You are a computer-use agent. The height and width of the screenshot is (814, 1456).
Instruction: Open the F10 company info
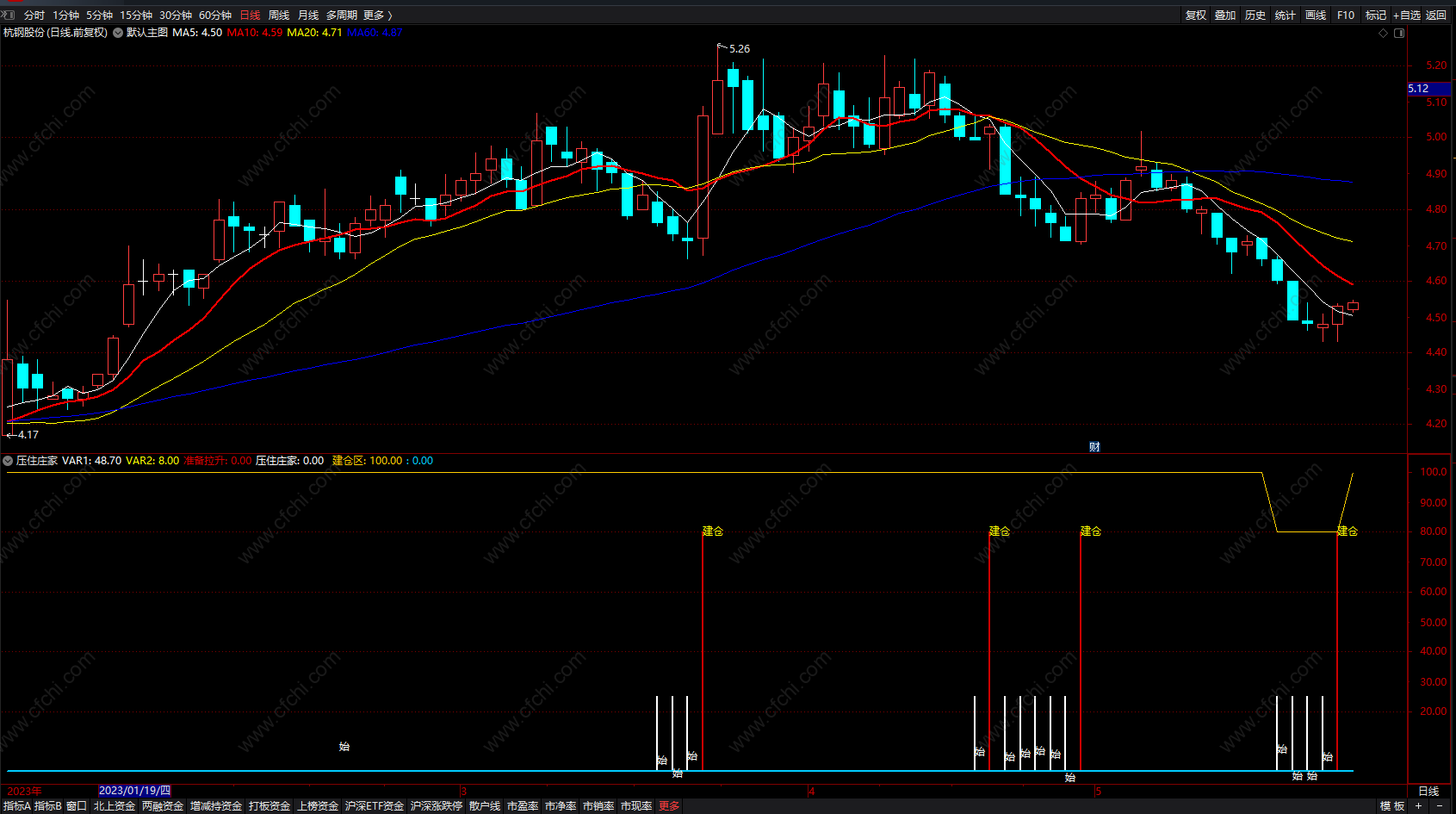click(x=1346, y=16)
